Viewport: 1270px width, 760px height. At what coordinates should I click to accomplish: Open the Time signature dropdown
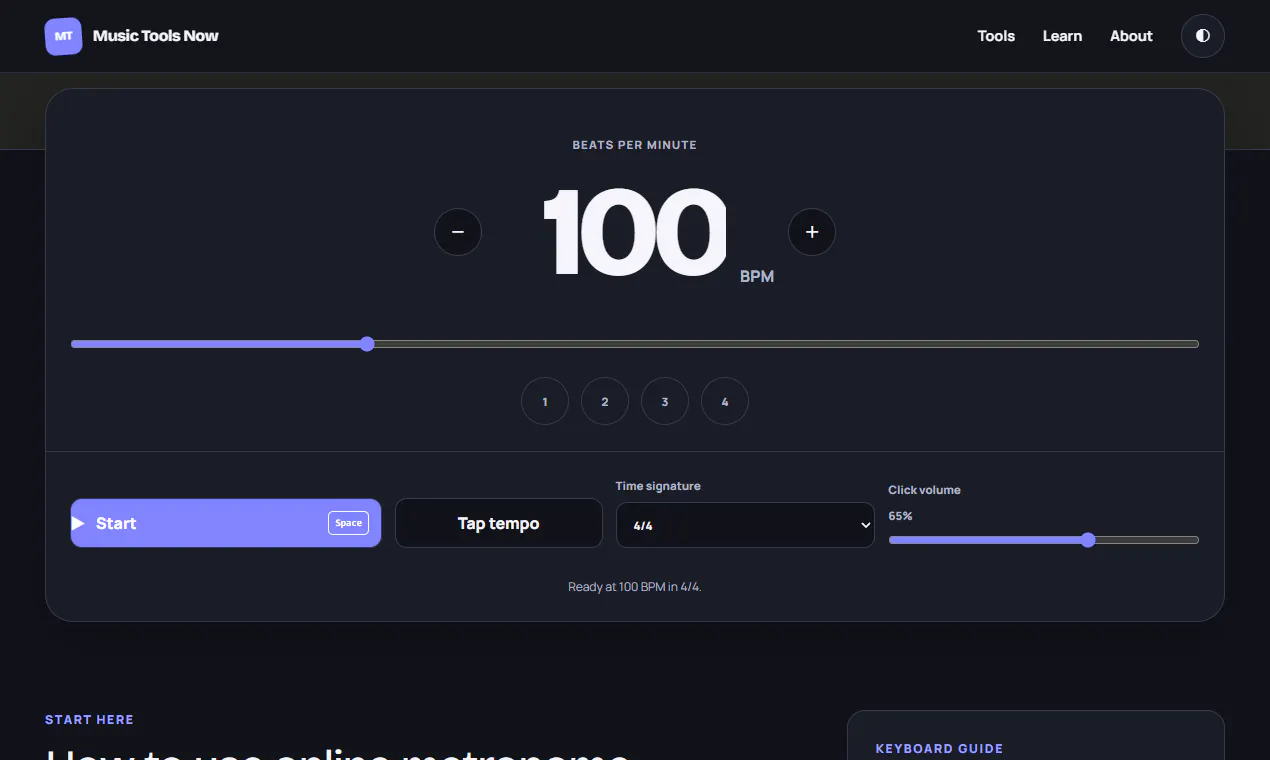745,525
